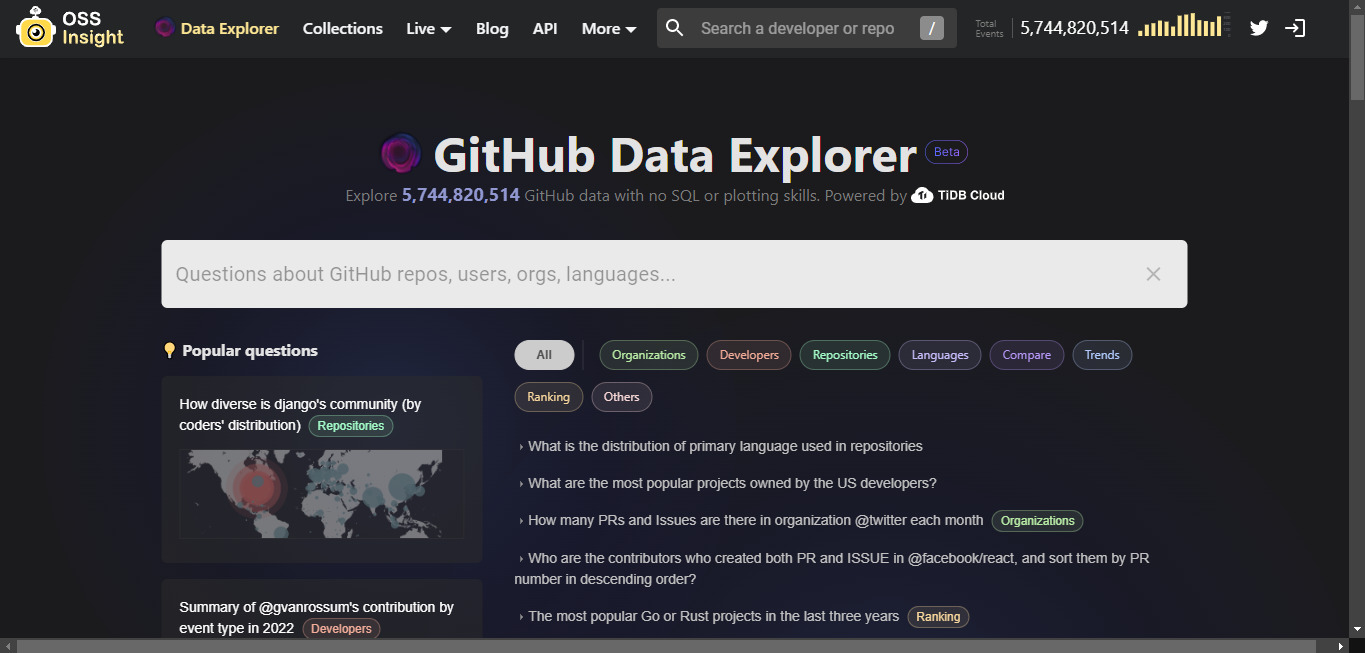Open question about @twitter PRs and Issues
The height and width of the screenshot is (653, 1365).
(756, 520)
